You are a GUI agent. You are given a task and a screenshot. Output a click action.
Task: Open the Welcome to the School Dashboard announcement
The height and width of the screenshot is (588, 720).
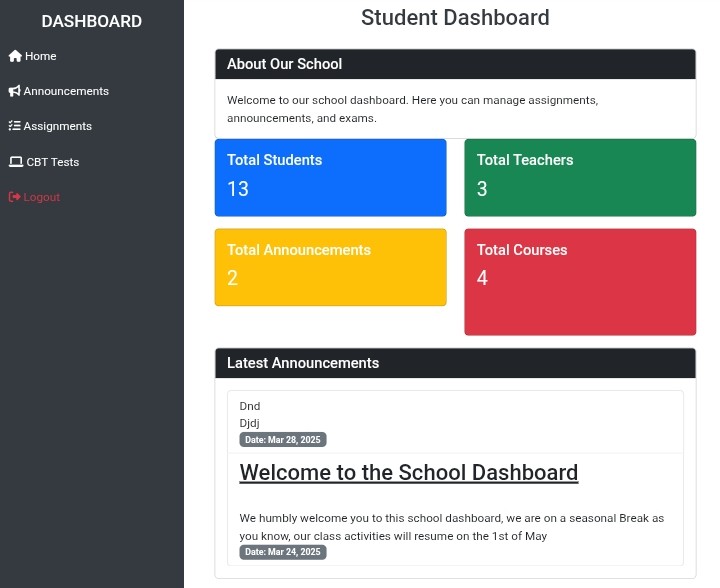409,472
